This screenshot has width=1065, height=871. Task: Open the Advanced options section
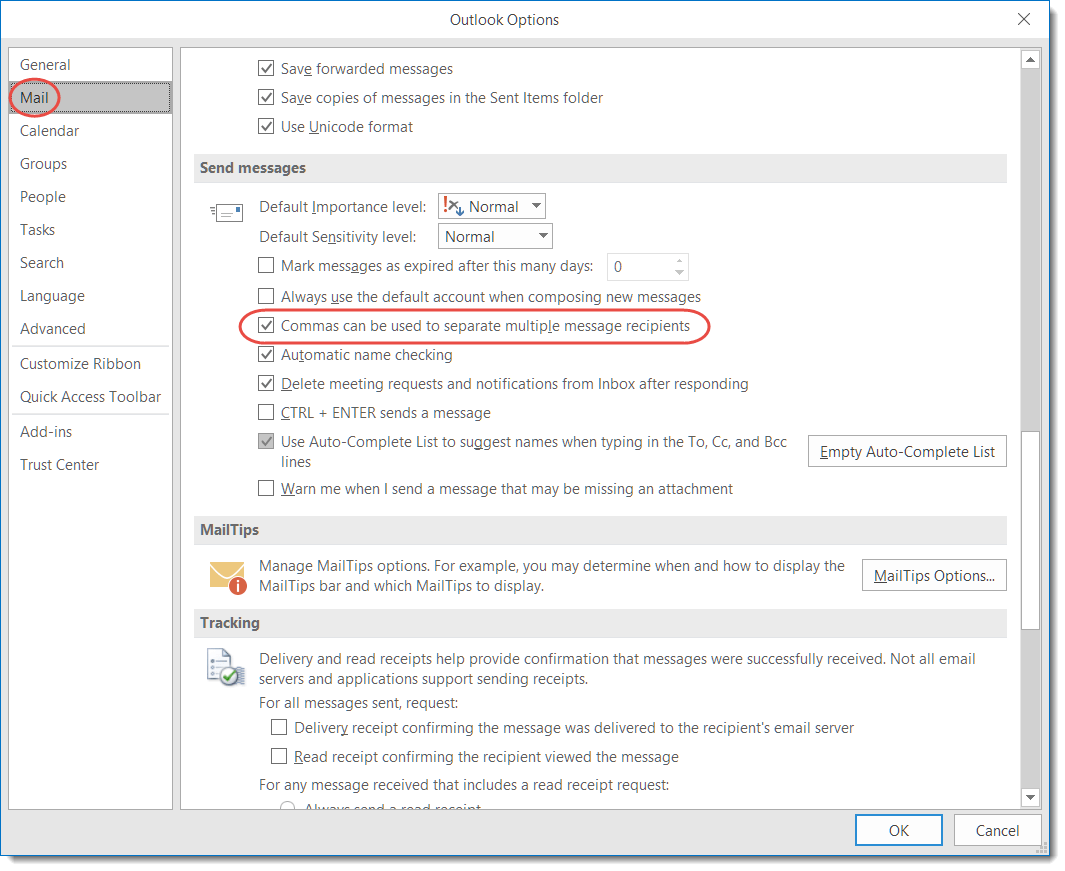pos(52,328)
